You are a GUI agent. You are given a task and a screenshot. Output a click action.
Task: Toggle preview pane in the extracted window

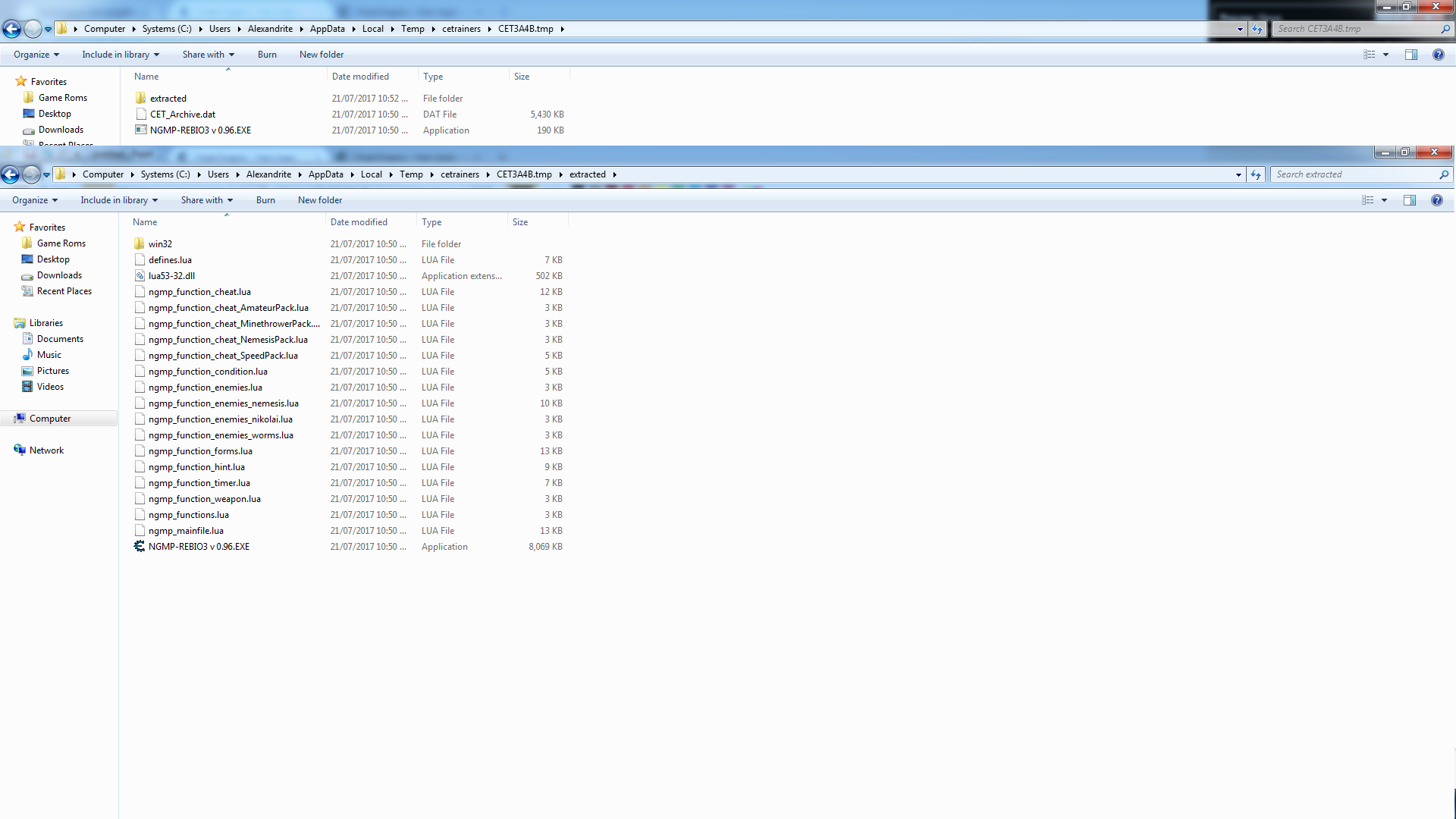pyautogui.click(x=1409, y=200)
